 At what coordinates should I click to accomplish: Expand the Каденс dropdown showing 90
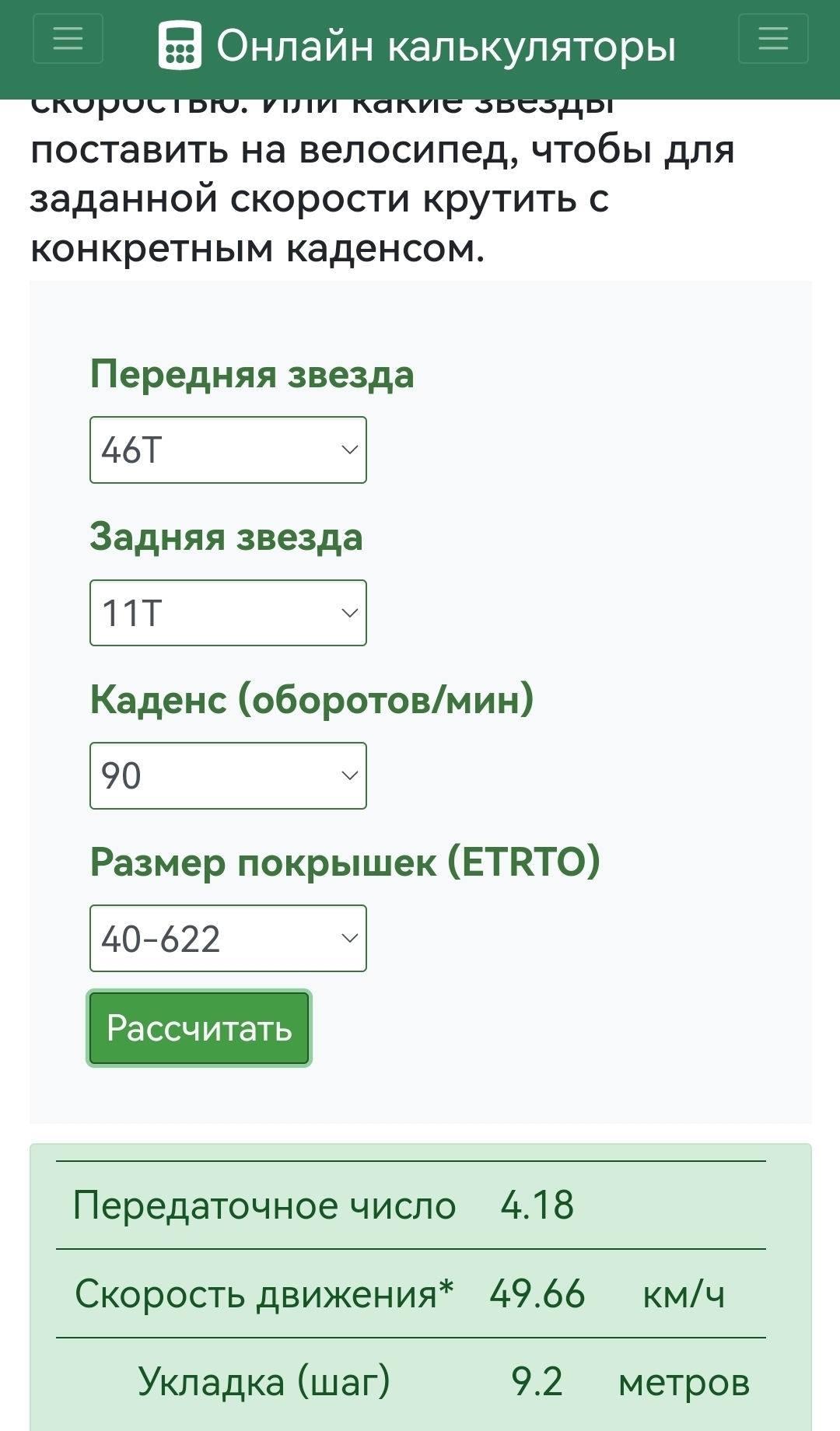228,776
